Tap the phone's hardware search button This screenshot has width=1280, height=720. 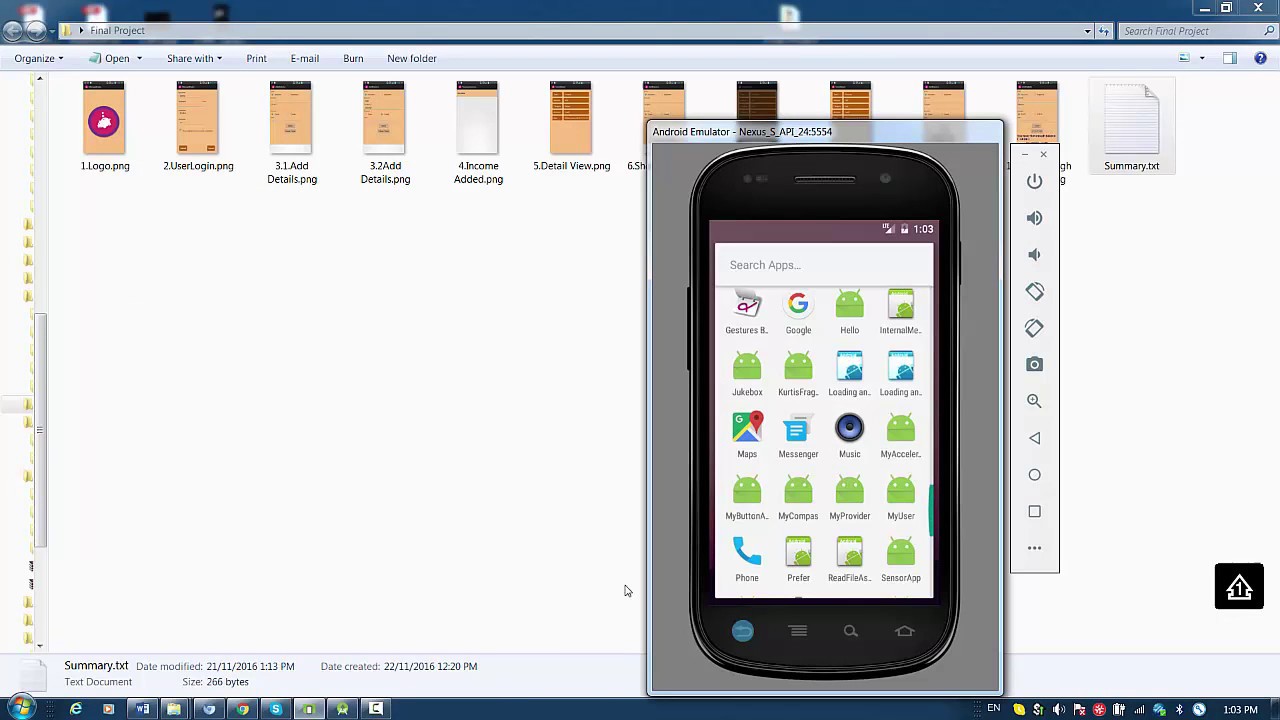tap(850, 631)
